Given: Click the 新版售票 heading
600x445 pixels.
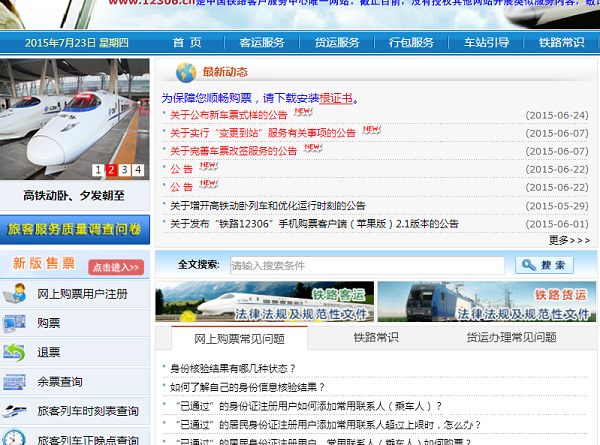Looking at the screenshot, I should 44,263.
